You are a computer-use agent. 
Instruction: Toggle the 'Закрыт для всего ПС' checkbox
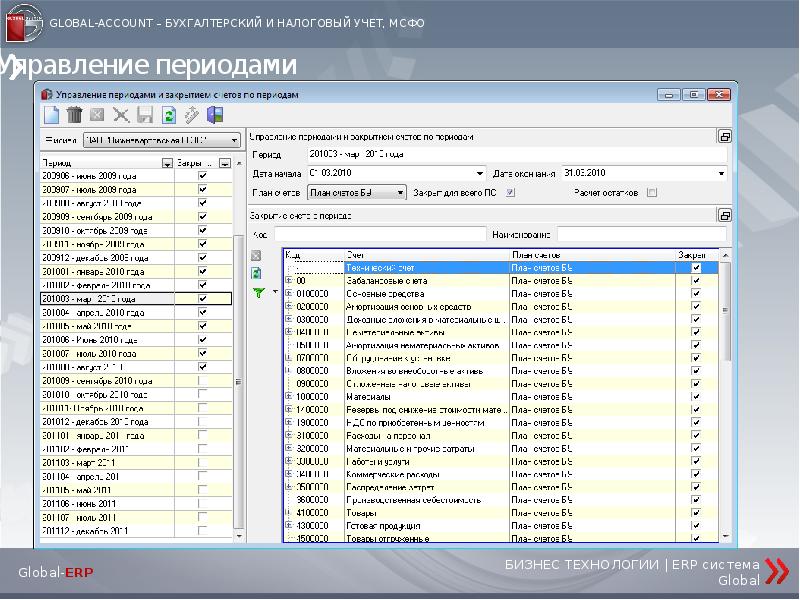point(511,192)
